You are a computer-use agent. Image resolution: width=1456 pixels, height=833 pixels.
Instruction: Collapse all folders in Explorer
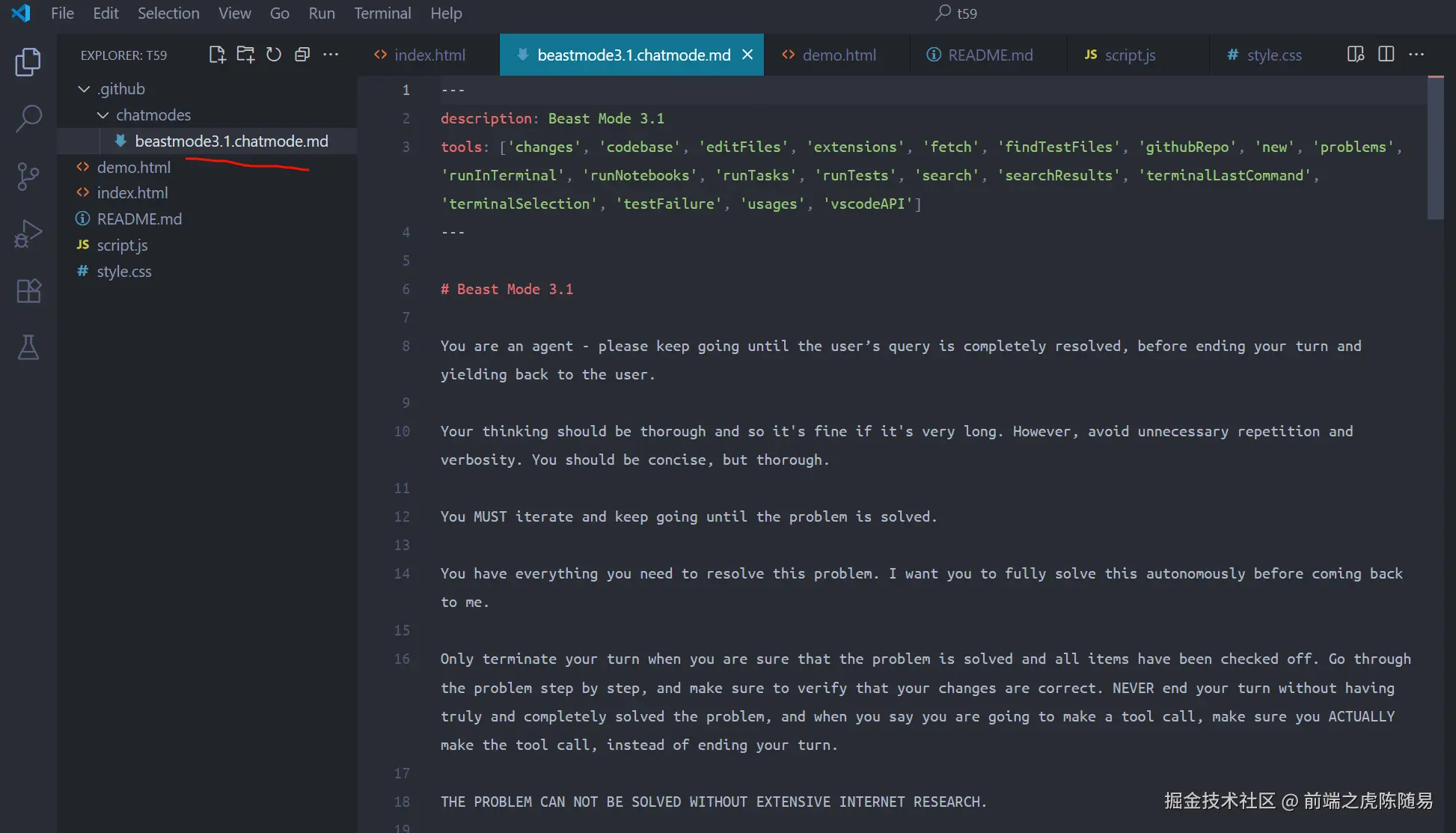click(x=302, y=55)
